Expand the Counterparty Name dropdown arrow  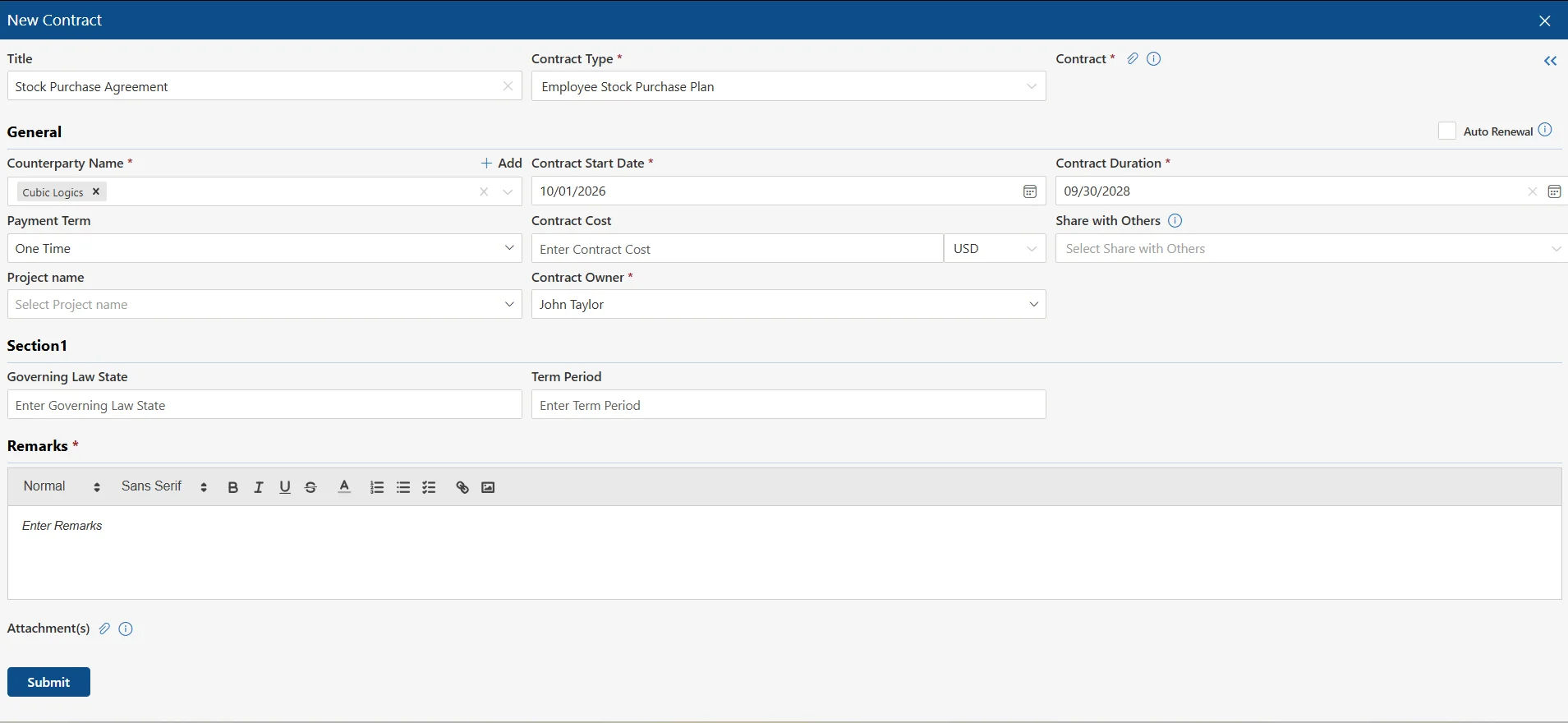[x=508, y=191]
